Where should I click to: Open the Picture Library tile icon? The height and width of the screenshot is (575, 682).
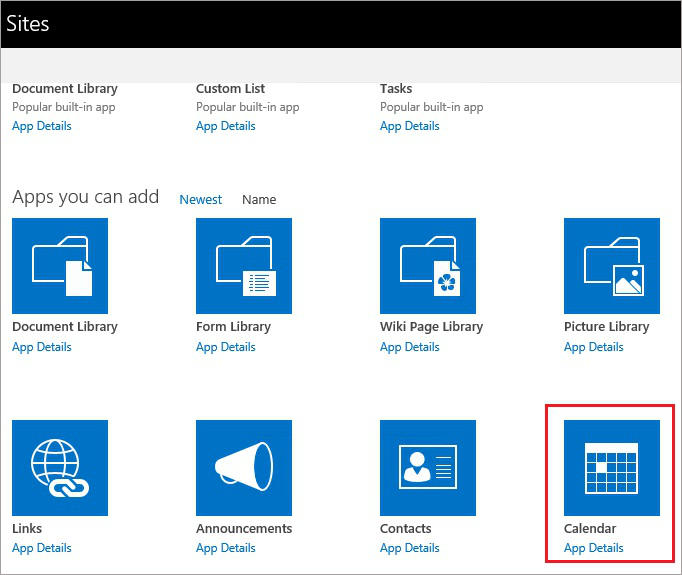612,266
